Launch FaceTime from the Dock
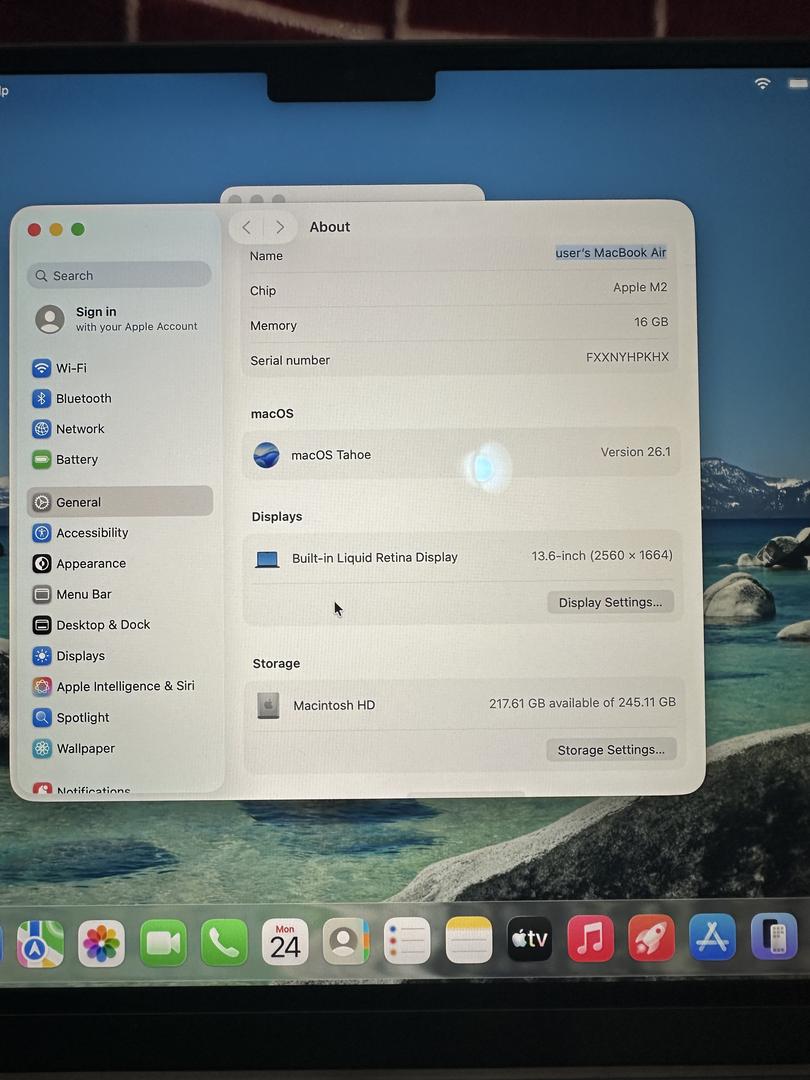Image resolution: width=810 pixels, height=1080 pixels. (x=163, y=942)
